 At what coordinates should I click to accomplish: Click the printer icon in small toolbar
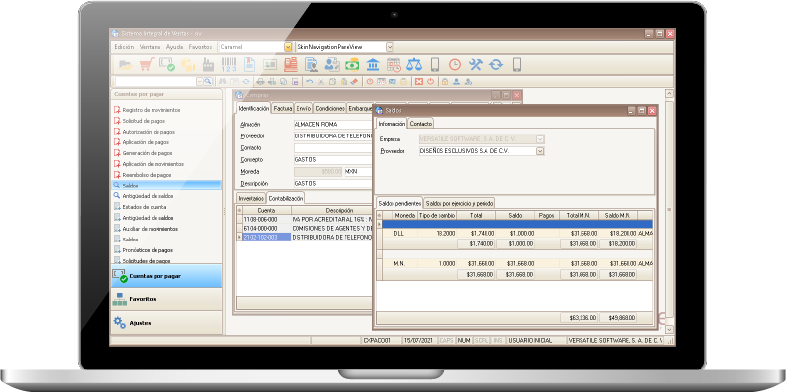pyautogui.click(x=260, y=81)
